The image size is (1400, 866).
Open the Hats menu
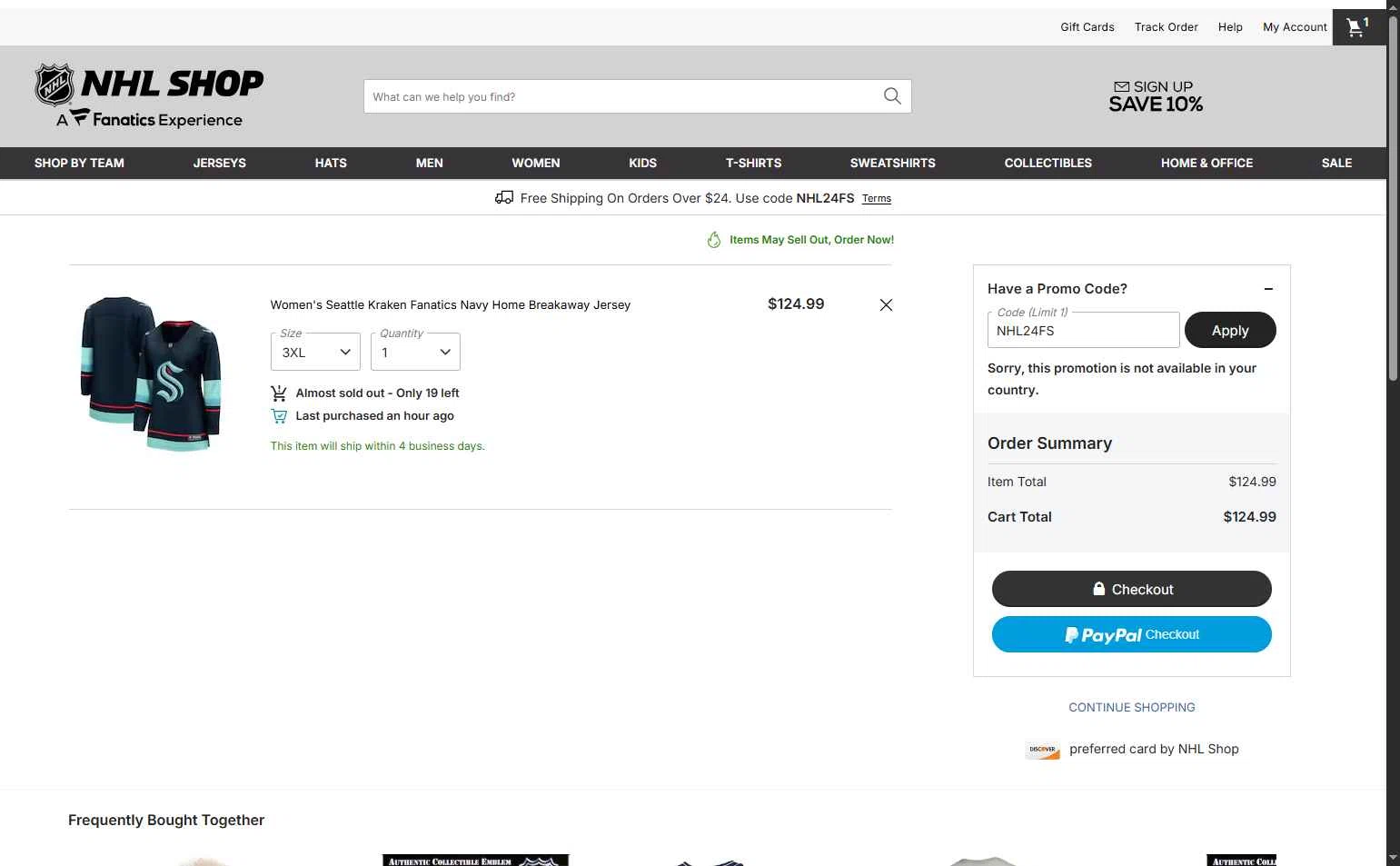tap(331, 163)
